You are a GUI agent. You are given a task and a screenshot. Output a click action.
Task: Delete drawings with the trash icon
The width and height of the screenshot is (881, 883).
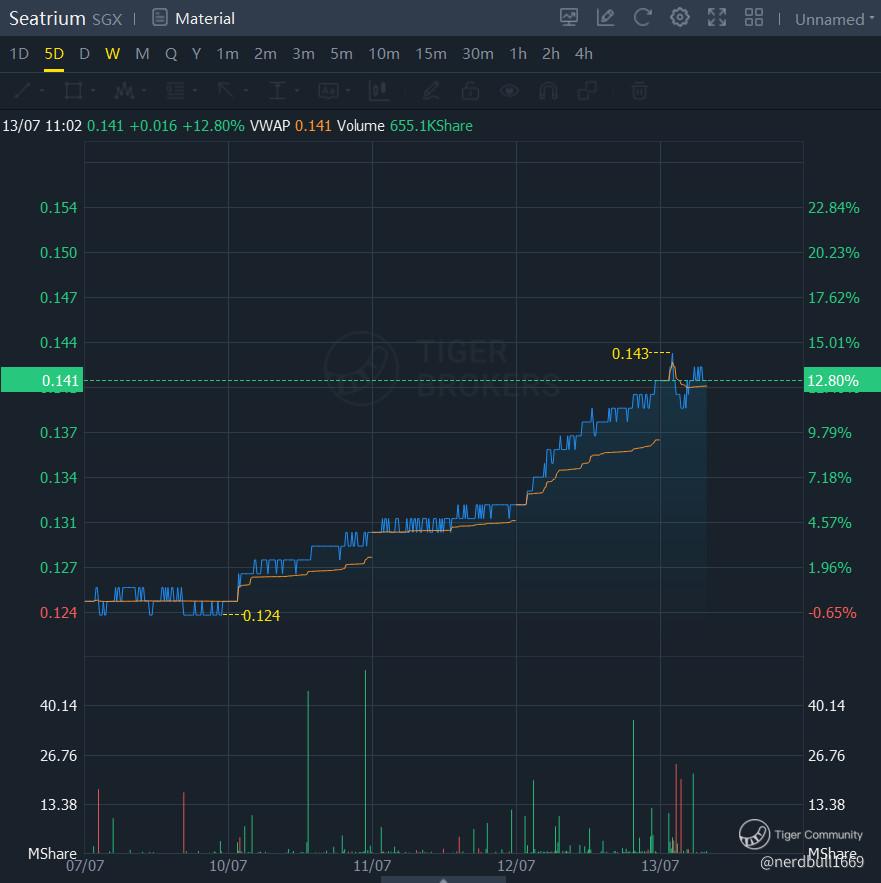639,90
